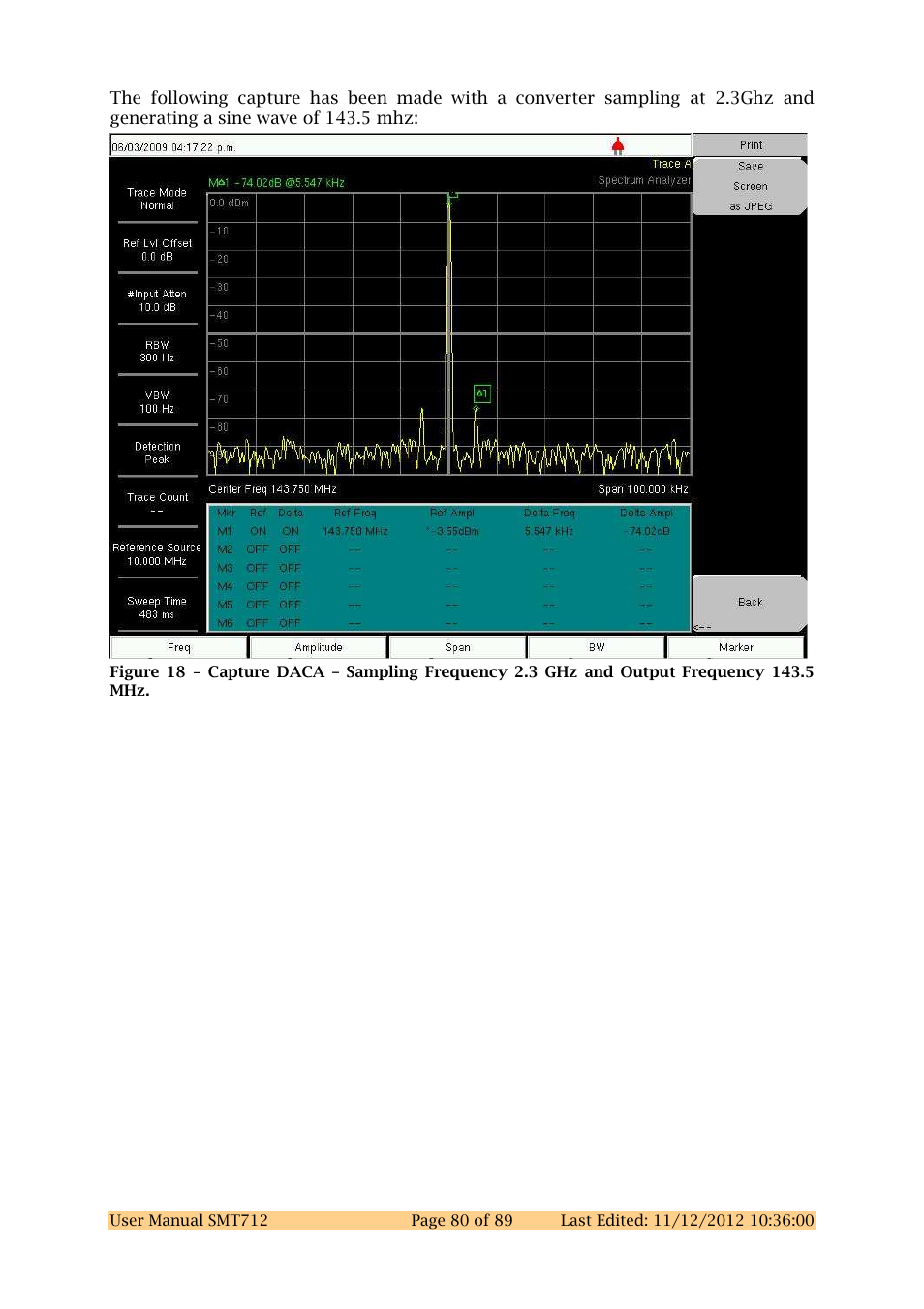Toggle M5 Delta OFF cell
Viewport: 924px width, 1309px height.
(x=291, y=605)
